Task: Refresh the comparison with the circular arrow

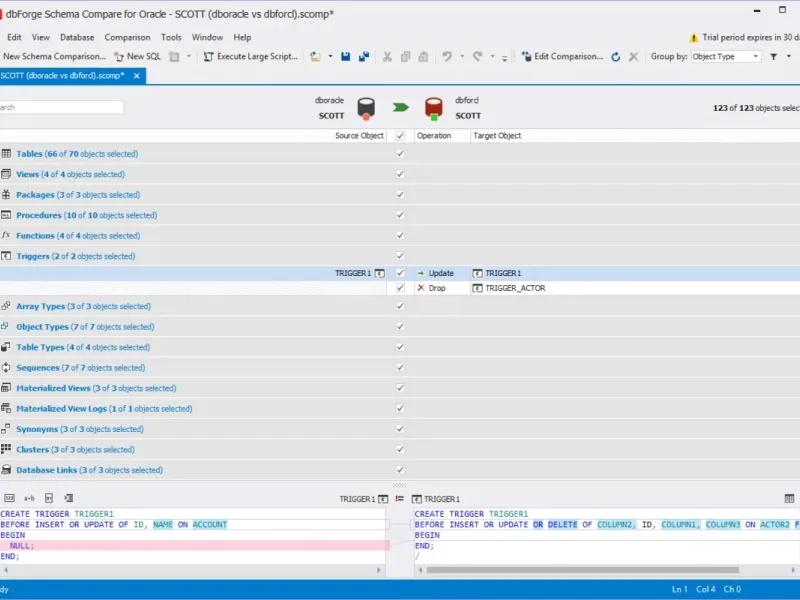Action: (616, 57)
